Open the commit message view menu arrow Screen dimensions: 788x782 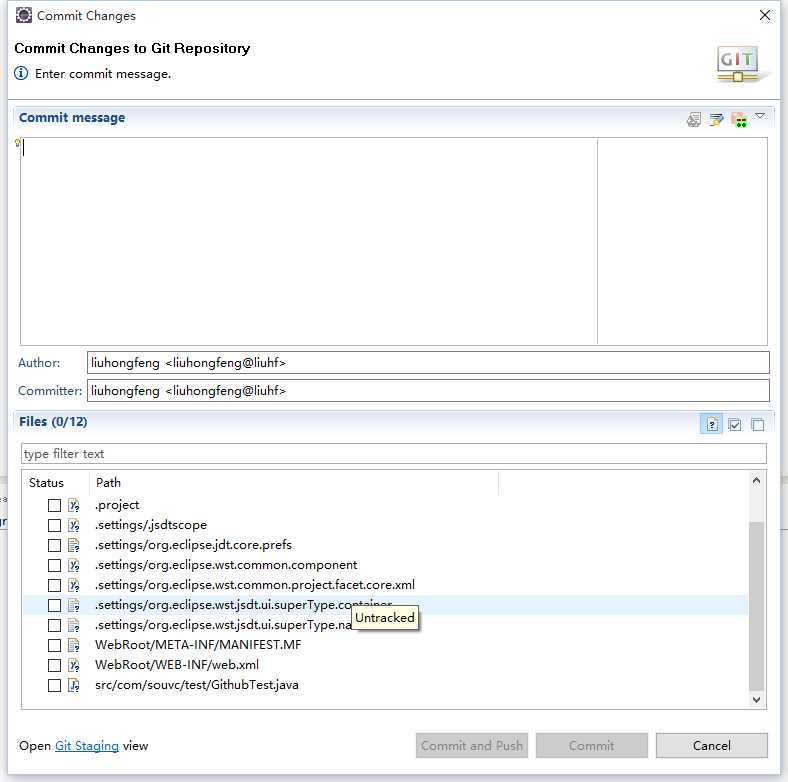click(760, 116)
